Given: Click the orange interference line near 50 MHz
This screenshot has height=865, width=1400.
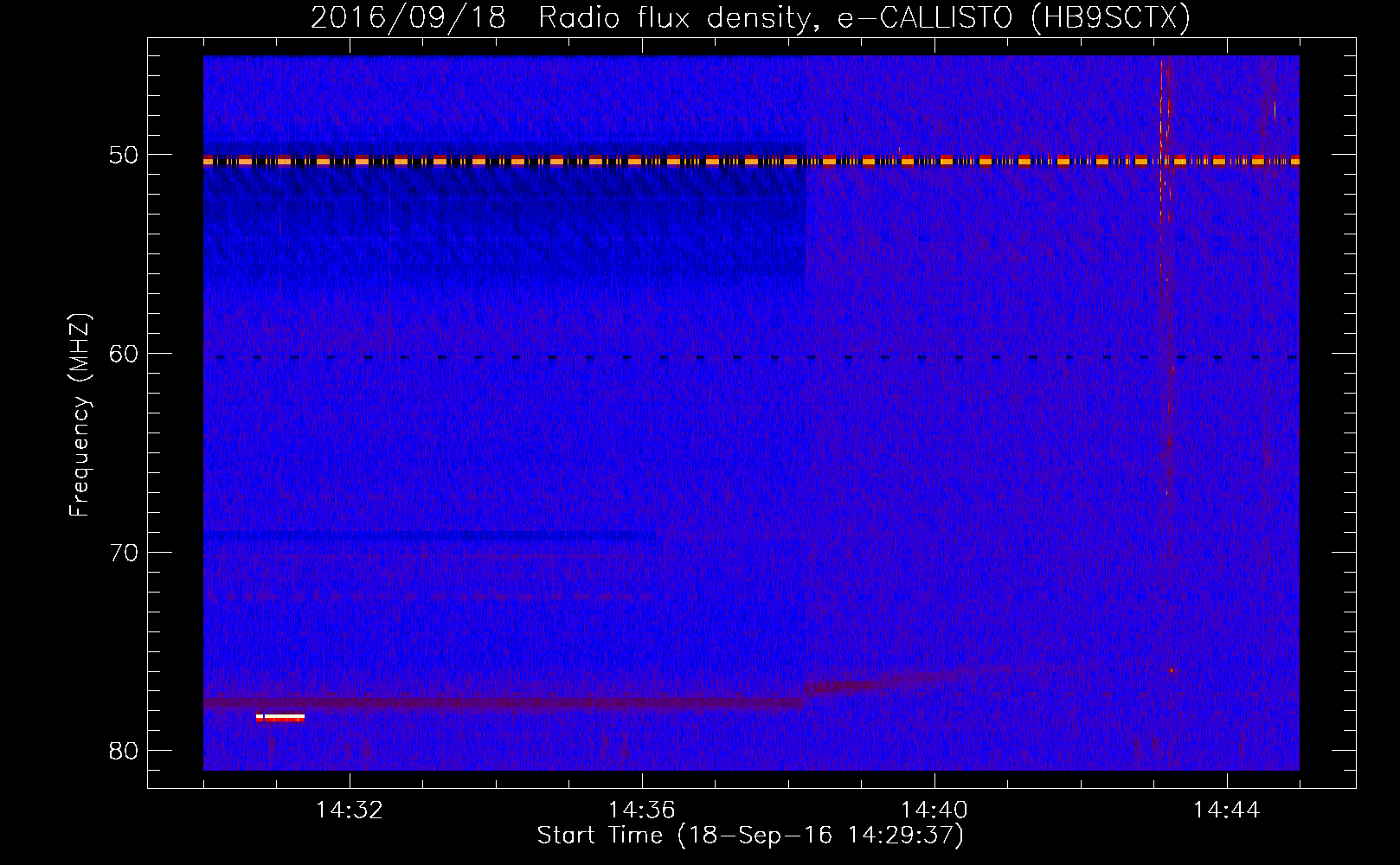Looking at the screenshot, I should pos(751,161).
